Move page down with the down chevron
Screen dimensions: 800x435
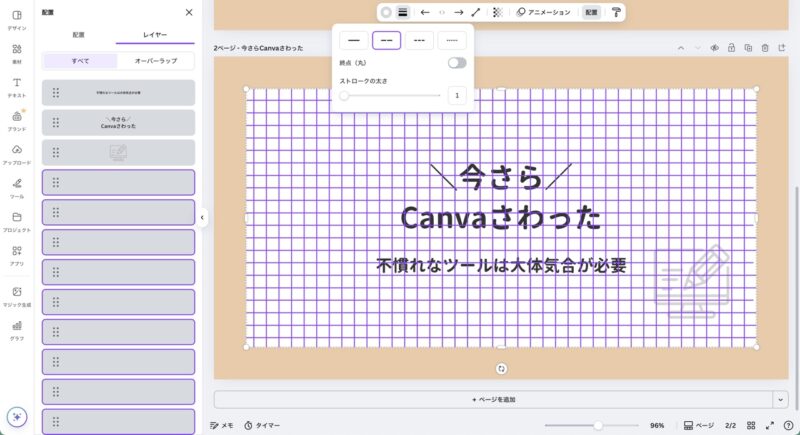tap(697, 48)
